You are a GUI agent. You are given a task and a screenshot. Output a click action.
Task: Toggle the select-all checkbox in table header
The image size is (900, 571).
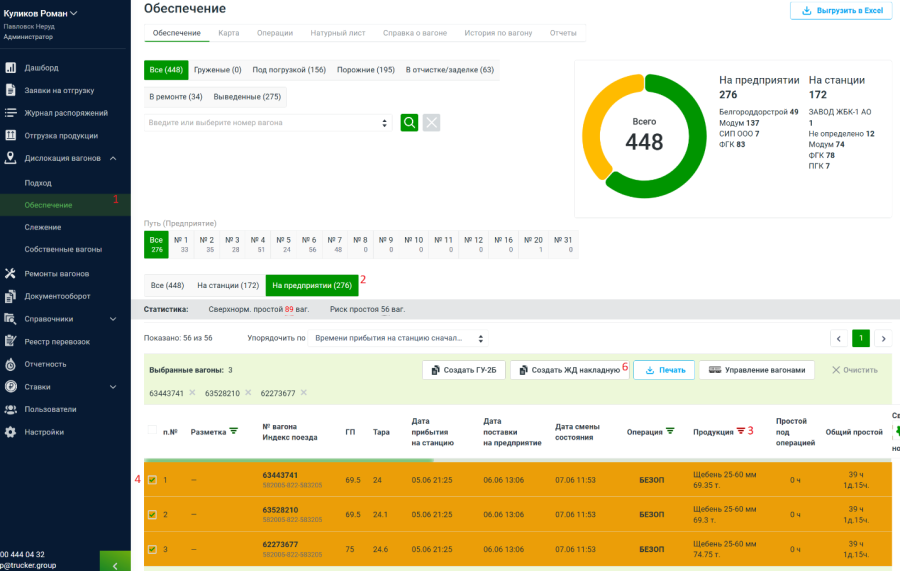point(152,431)
